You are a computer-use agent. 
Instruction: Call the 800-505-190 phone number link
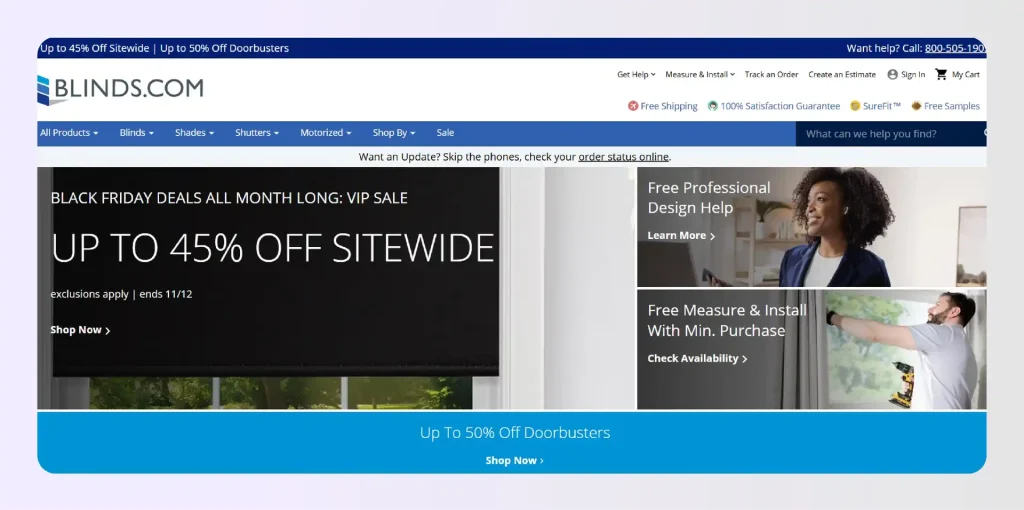(x=954, y=48)
